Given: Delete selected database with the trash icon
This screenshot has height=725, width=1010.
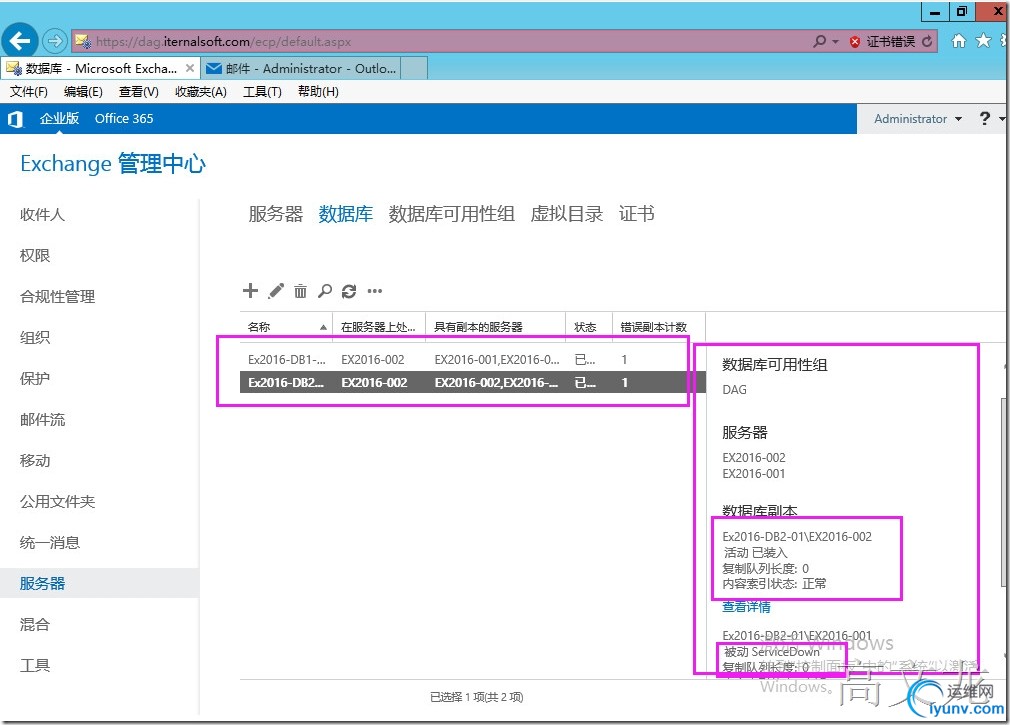Looking at the screenshot, I should [x=300, y=291].
